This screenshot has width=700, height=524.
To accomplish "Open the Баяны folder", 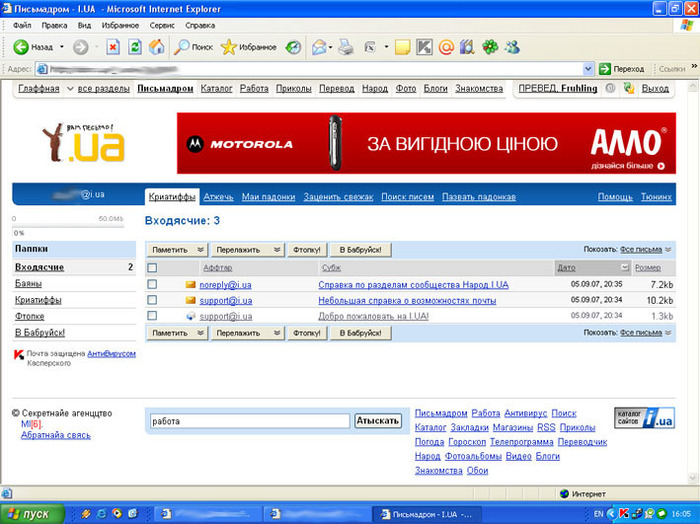I will pyautogui.click(x=28, y=283).
